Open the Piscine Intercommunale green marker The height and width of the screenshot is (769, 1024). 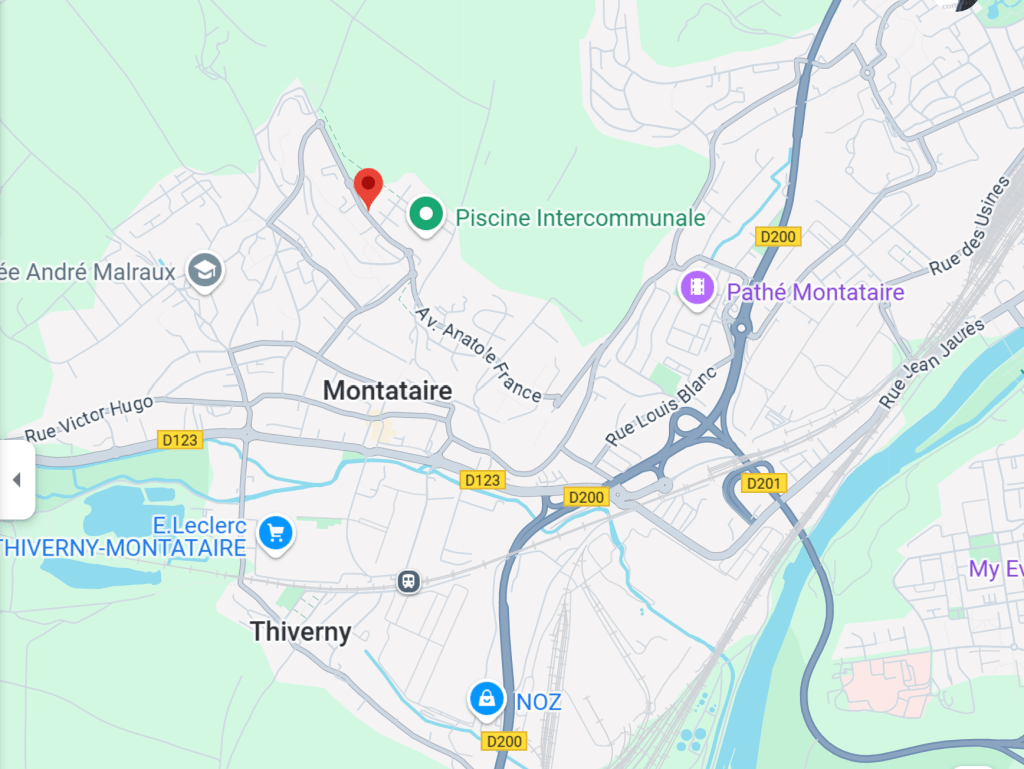point(426,216)
